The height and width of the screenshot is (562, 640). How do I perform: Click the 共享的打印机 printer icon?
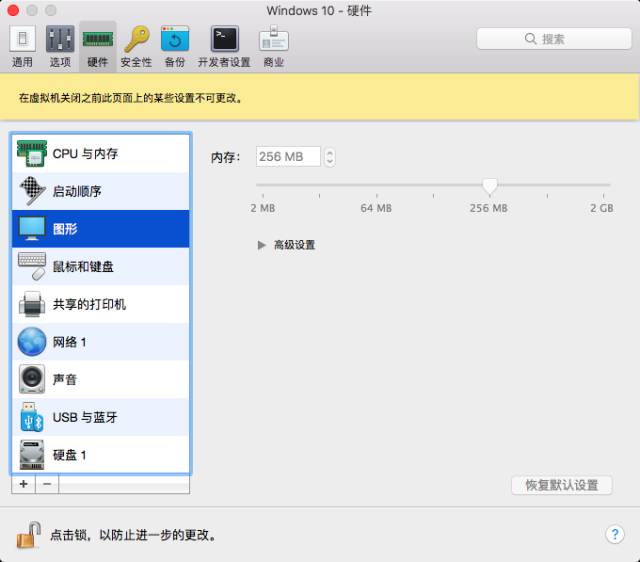point(32,304)
